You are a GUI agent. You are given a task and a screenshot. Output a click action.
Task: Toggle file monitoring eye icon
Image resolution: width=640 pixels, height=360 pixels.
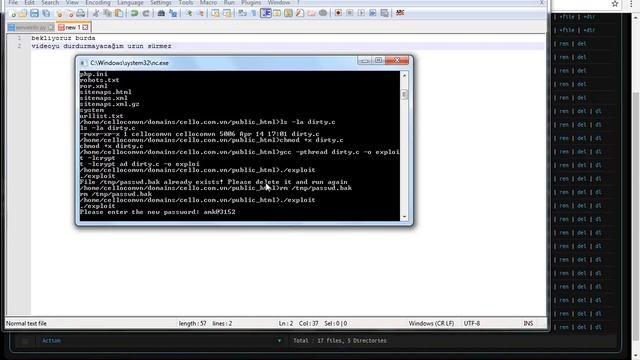click(323, 13)
